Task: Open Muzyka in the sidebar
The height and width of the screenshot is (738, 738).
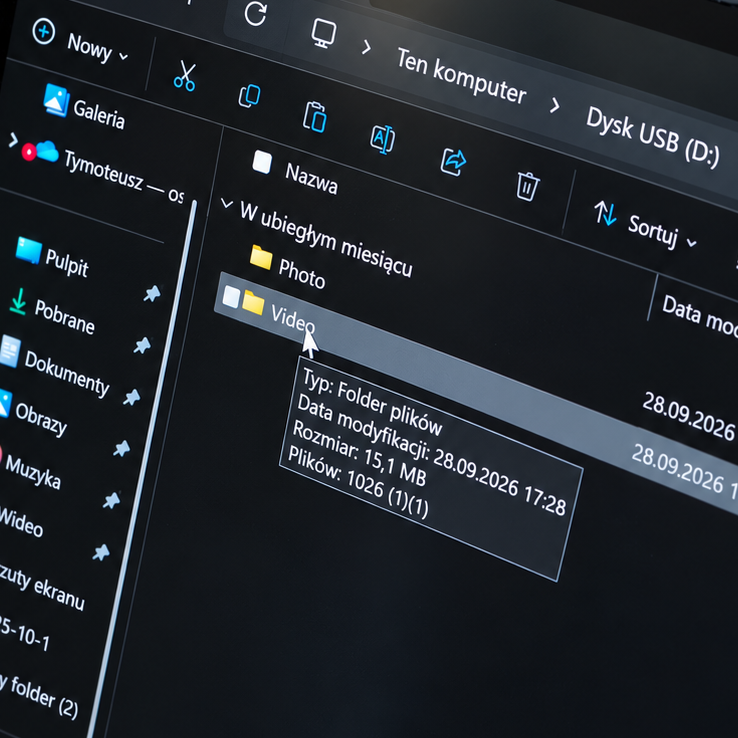Action: pos(33,473)
